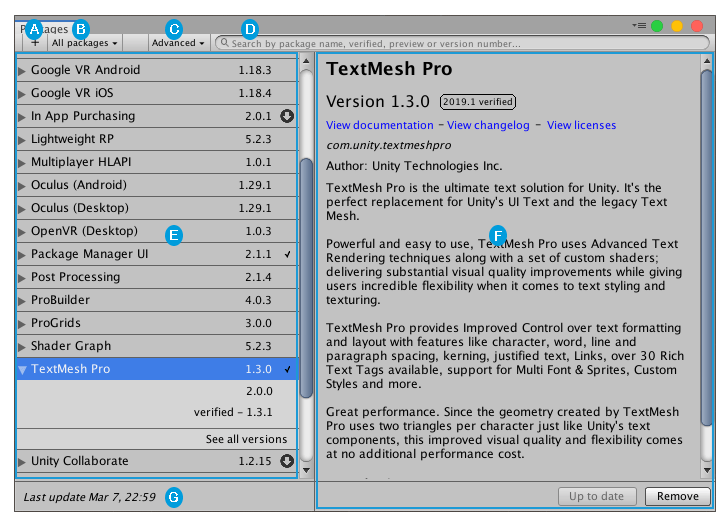Click the search magnifier icon

pos(225,43)
